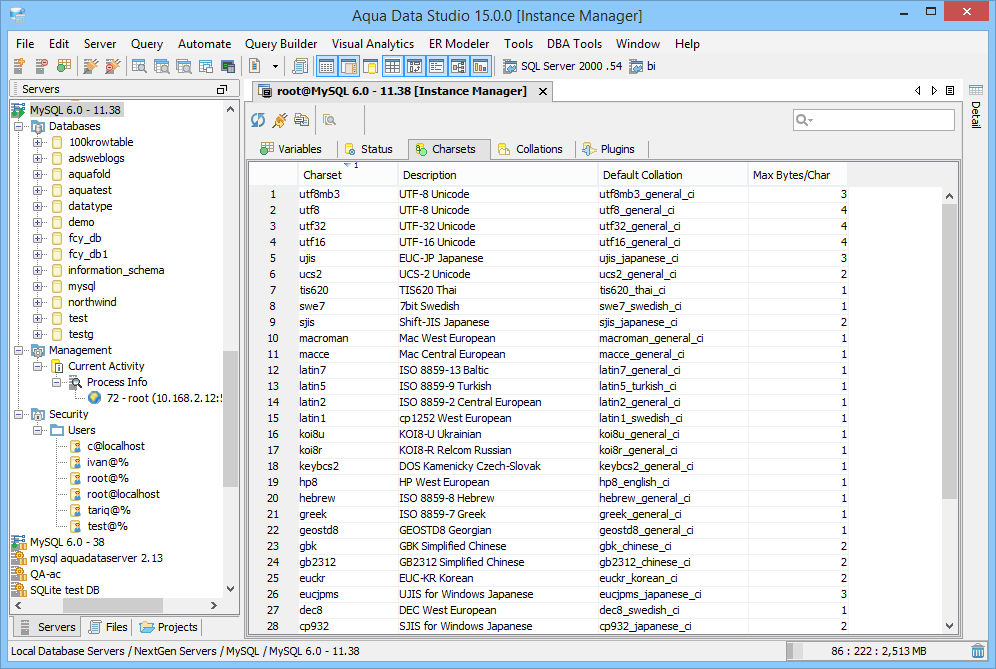
Task: Go to next tab with right arrow
Action: [x=934, y=91]
